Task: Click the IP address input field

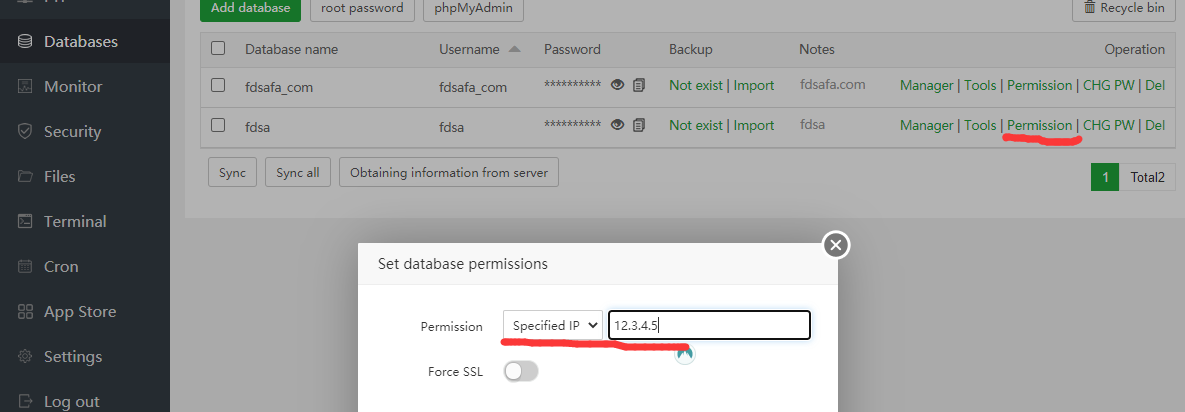Action: [709, 325]
